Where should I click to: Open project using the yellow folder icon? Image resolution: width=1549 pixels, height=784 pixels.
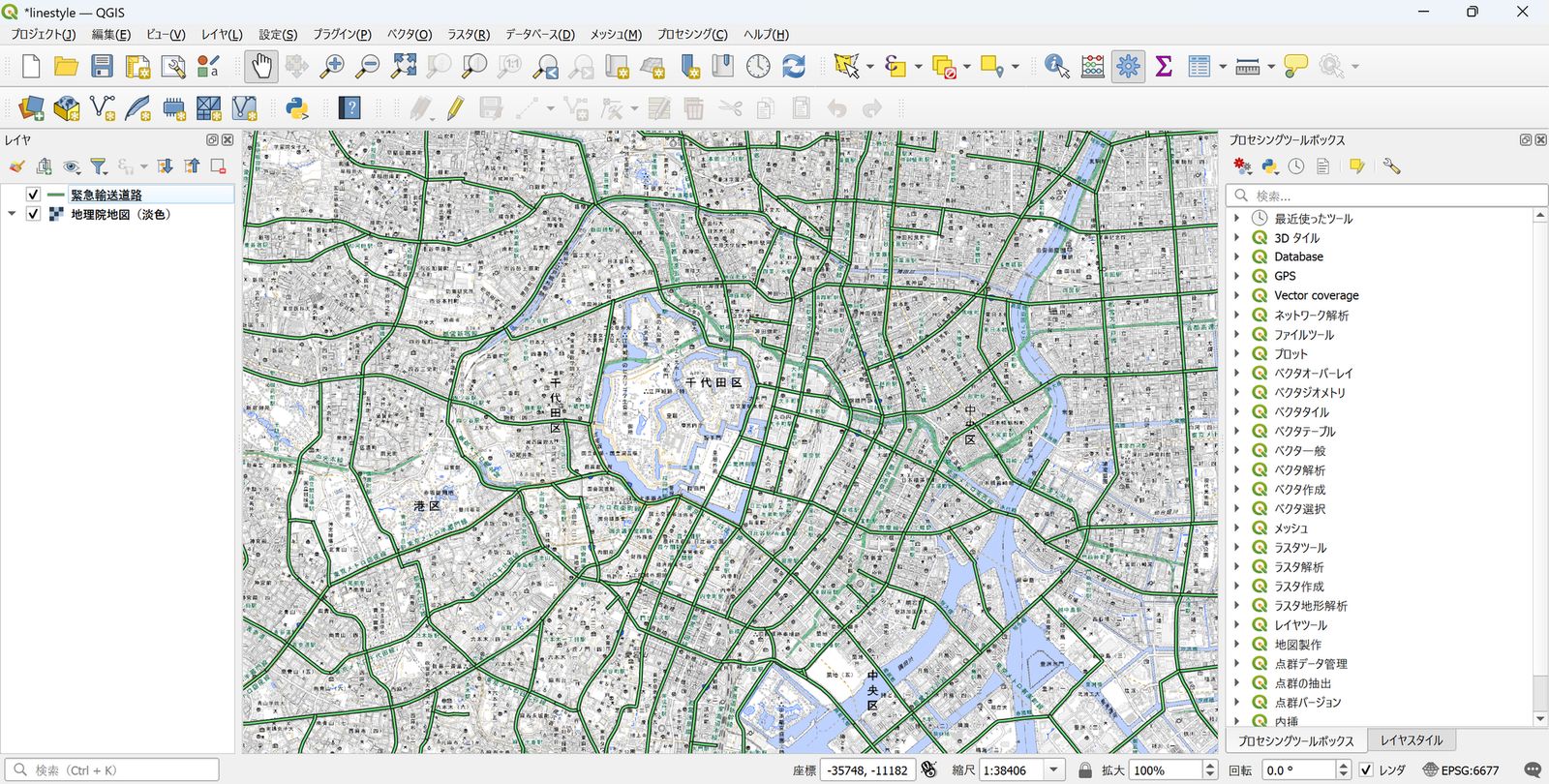[66, 66]
